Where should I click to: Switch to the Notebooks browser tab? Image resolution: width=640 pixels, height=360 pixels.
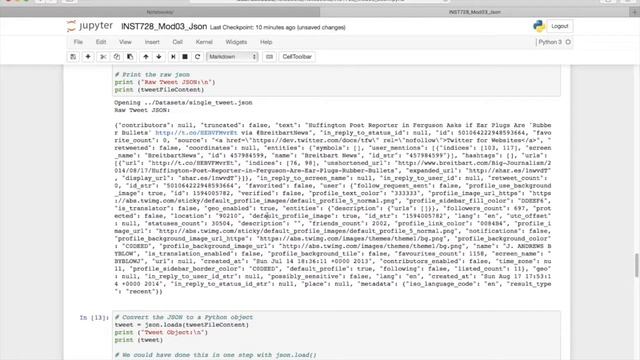(160, 12)
